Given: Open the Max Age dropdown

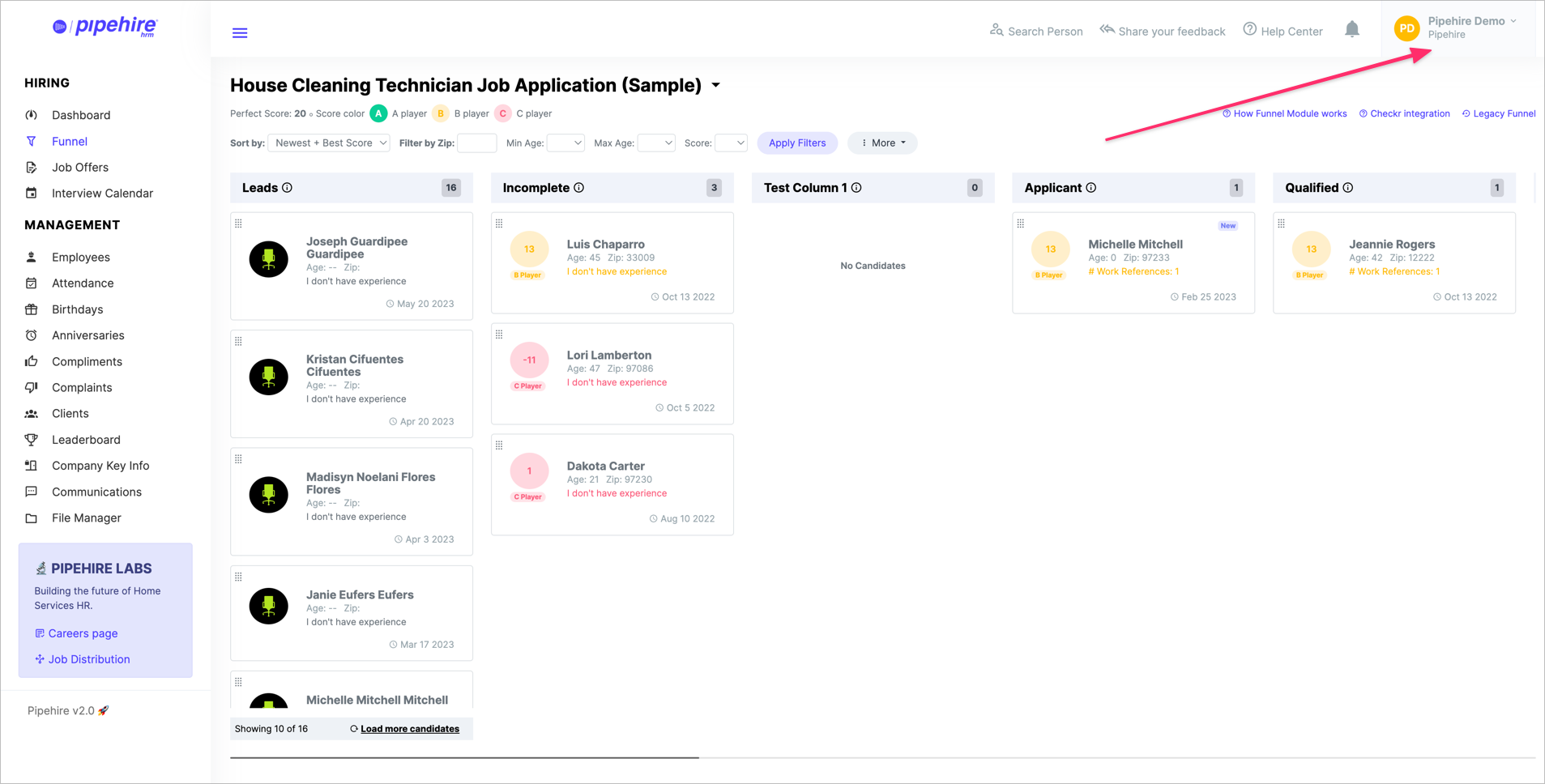Looking at the screenshot, I should pyautogui.click(x=656, y=143).
